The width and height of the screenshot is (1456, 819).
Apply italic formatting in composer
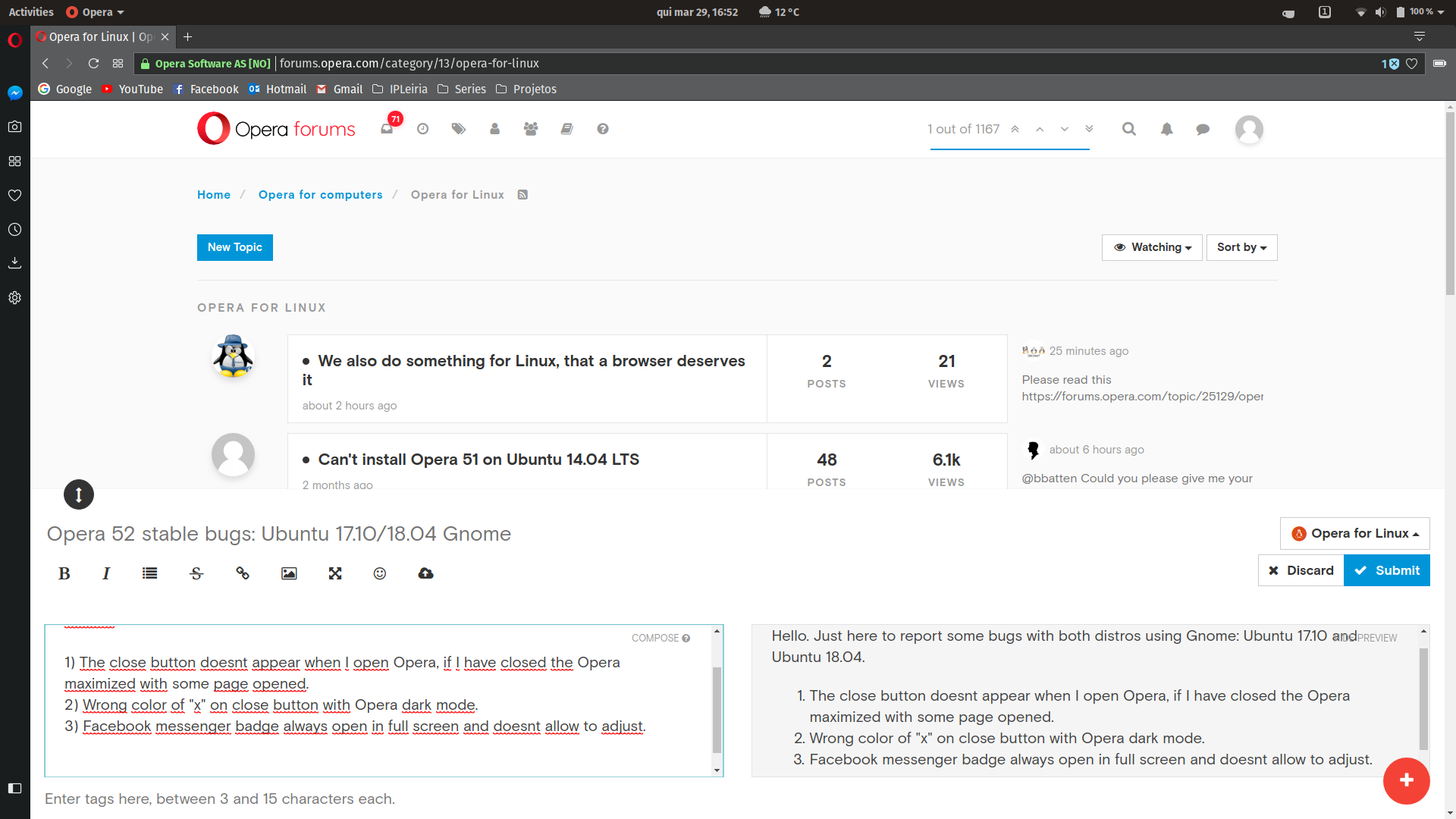tap(106, 573)
